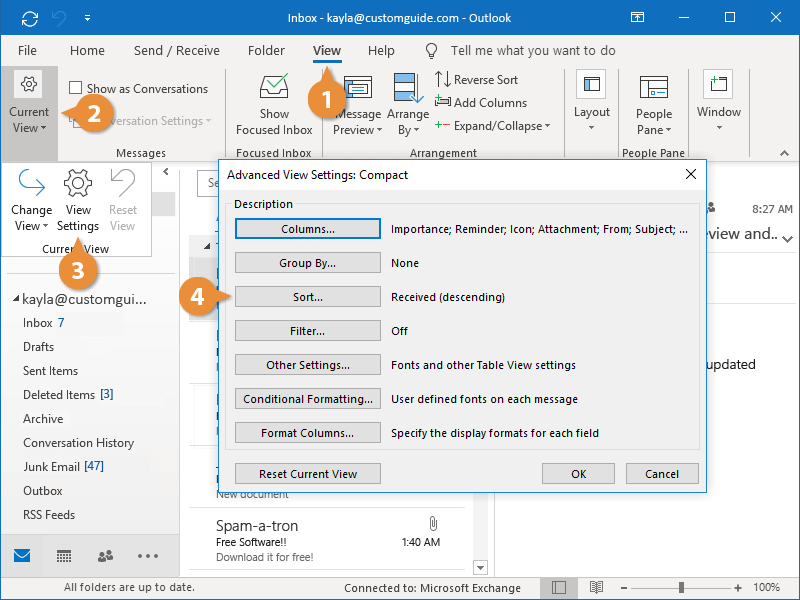The image size is (800, 600).
Task: Open the Spam-a-tron Free Software email
Action: pos(328,540)
